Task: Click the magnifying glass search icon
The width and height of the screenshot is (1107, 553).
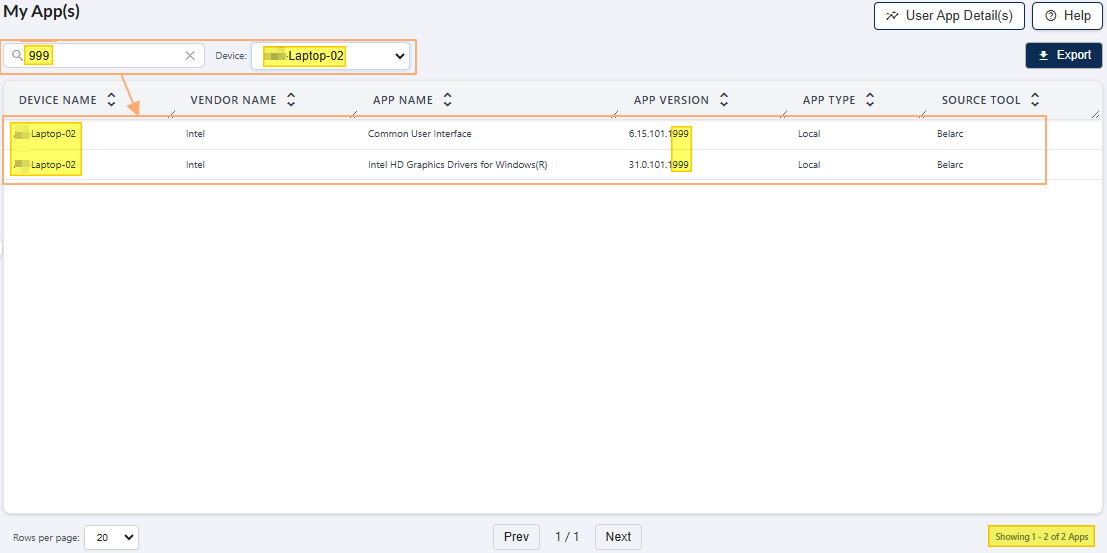Action: pos(17,56)
